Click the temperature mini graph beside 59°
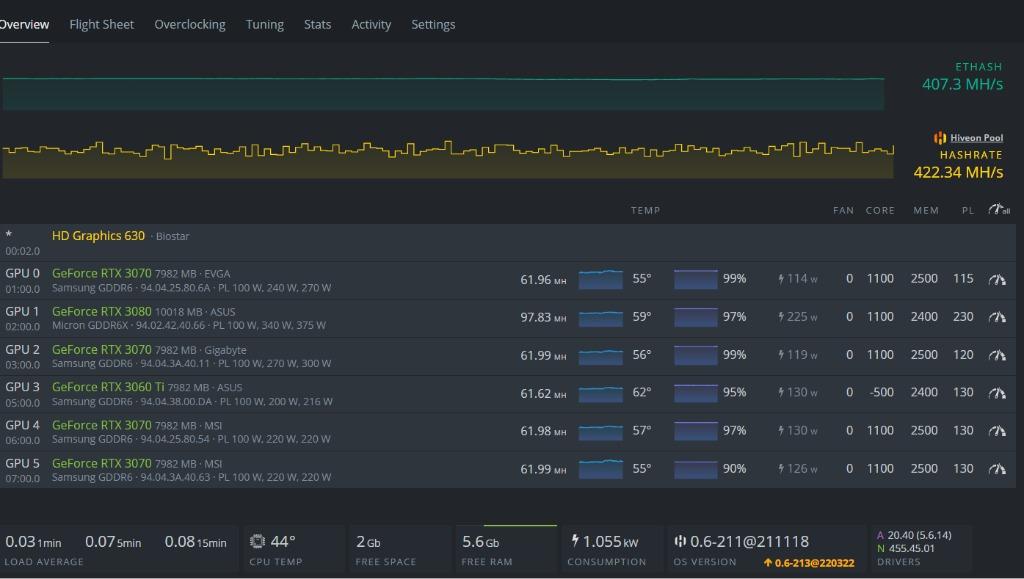Image resolution: width=1024 pixels, height=579 pixels. point(601,317)
